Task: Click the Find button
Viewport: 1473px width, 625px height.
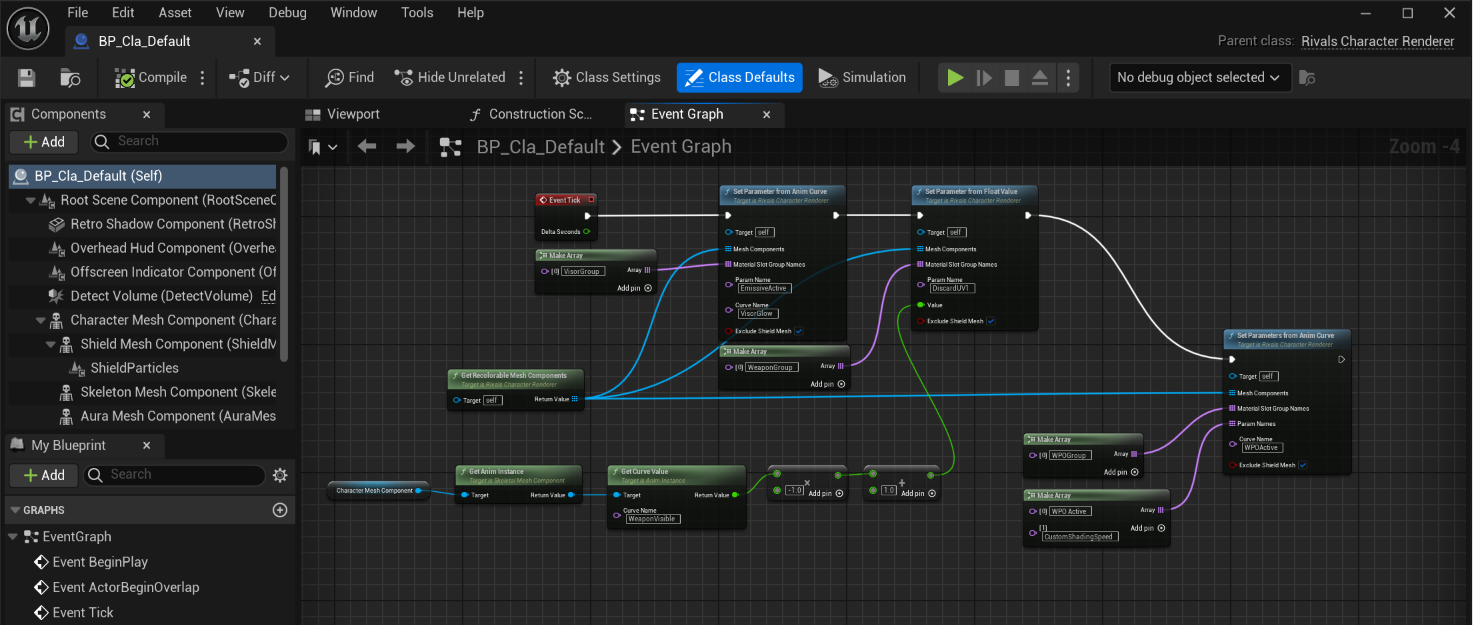Action: pos(350,77)
